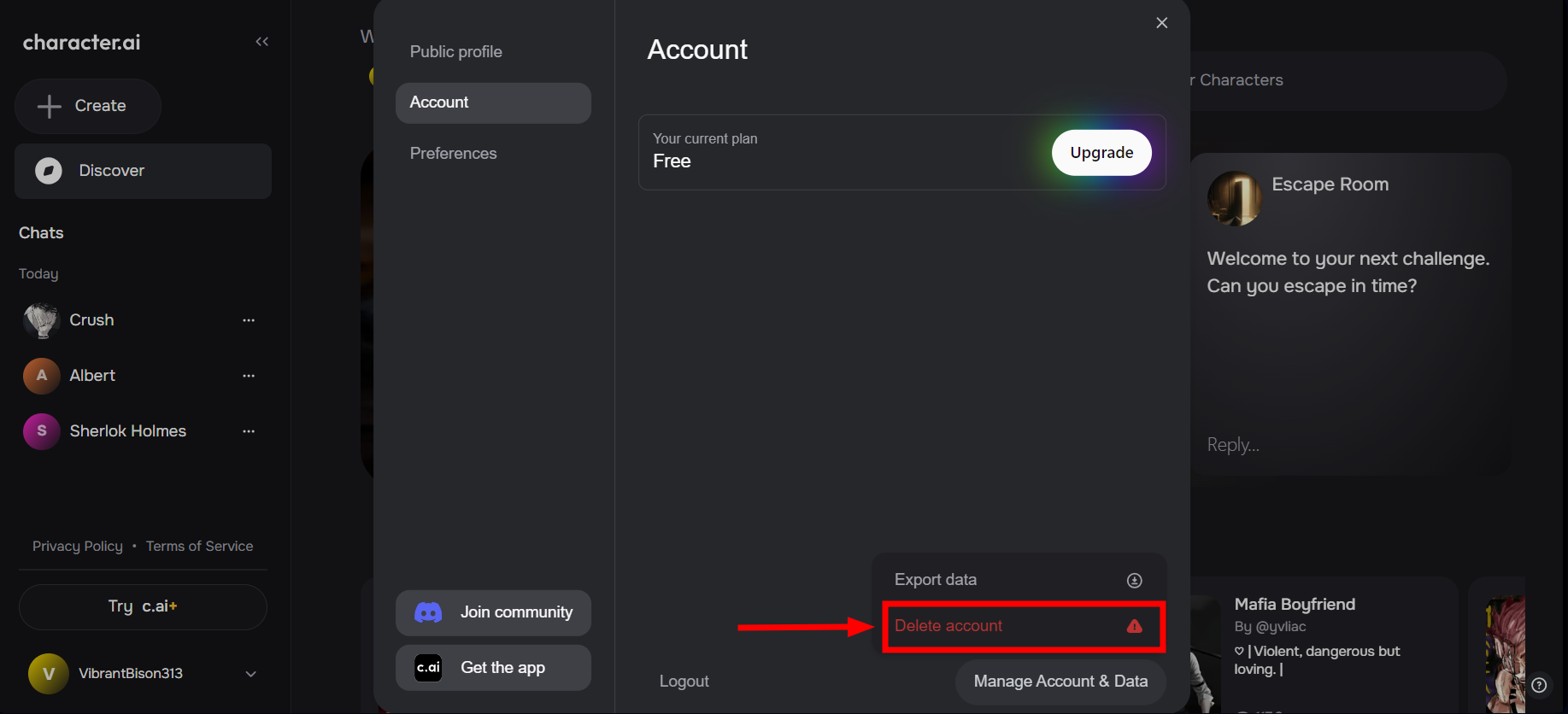Image resolution: width=1568 pixels, height=714 pixels.
Task: Click the Logout link
Action: point(684,682)
